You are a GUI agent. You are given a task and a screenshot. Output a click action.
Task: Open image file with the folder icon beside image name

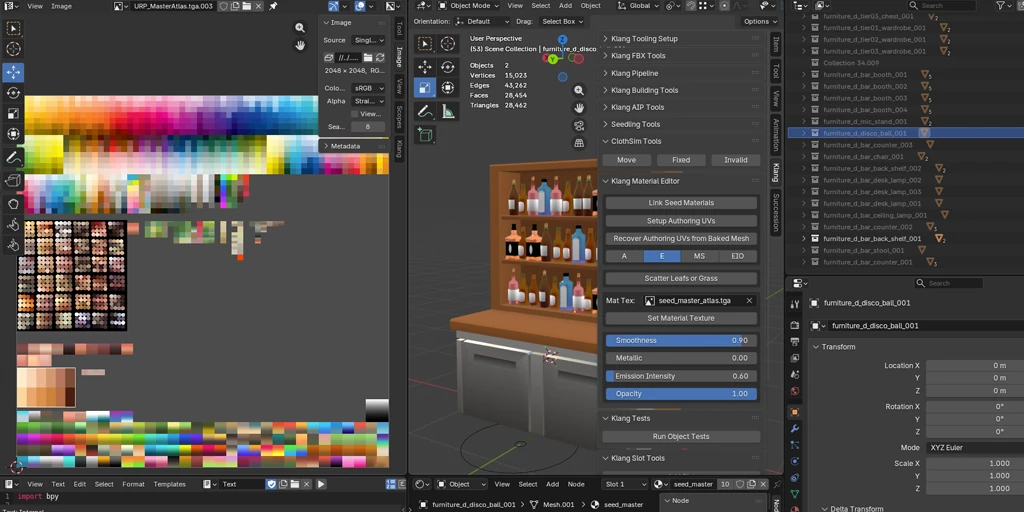(x=246, y=6)
